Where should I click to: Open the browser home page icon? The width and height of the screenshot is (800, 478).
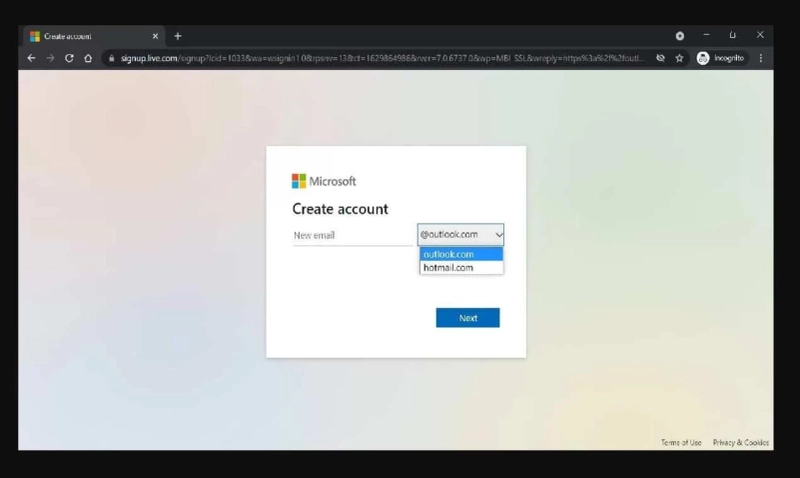click(88, 58)
